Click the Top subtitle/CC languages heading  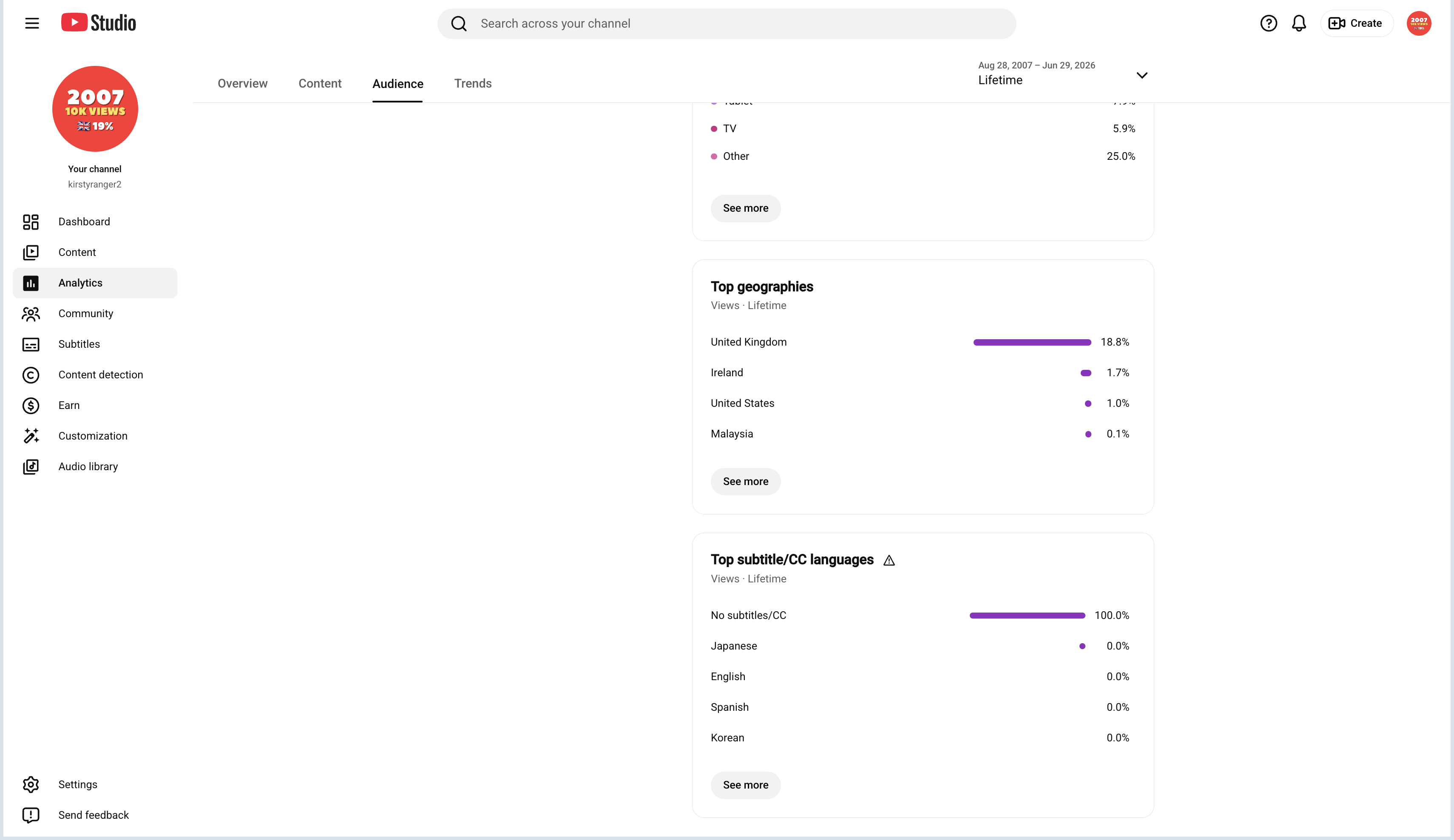tap(792, 559)
